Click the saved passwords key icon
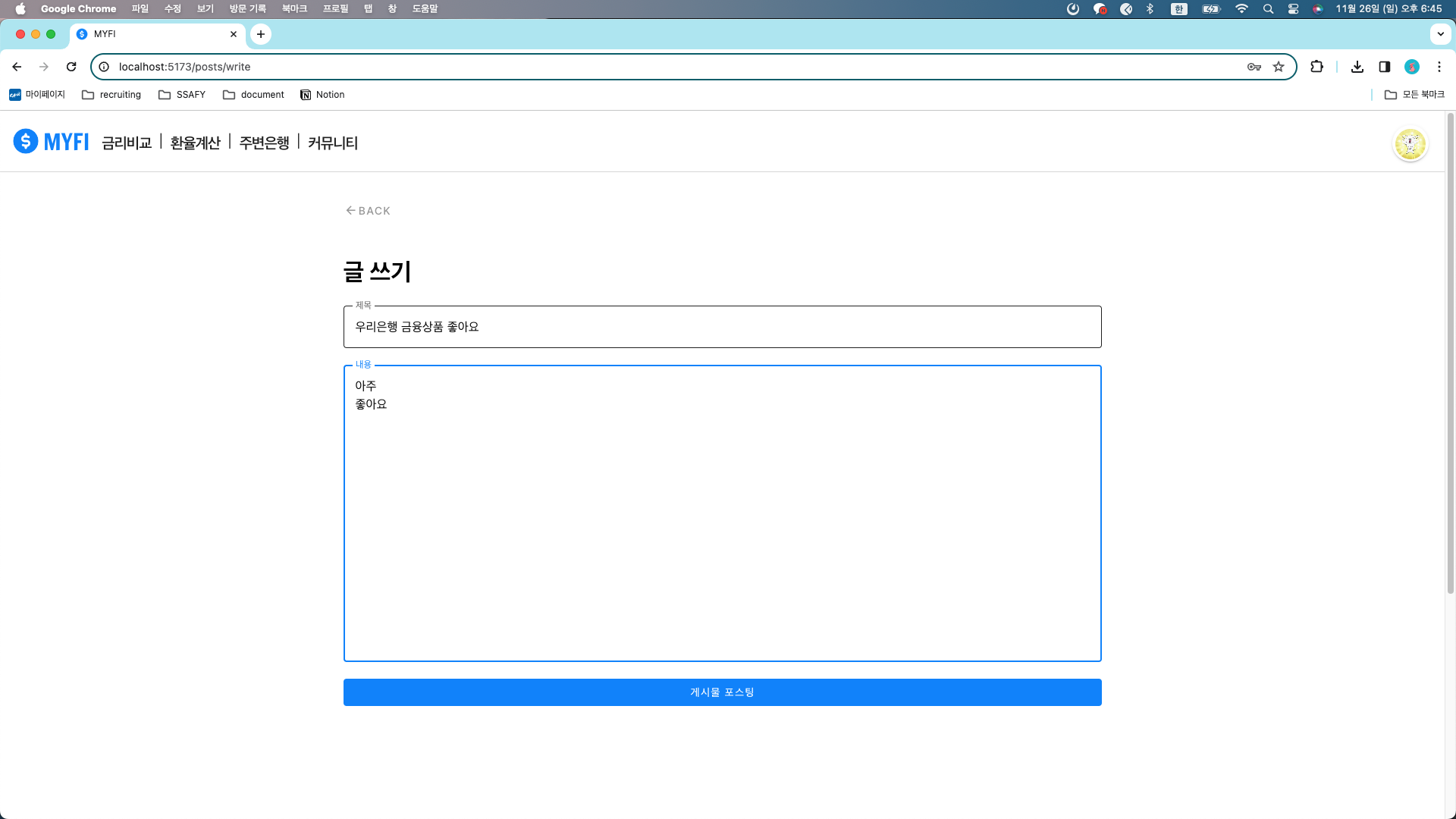 pos(1254,67)
